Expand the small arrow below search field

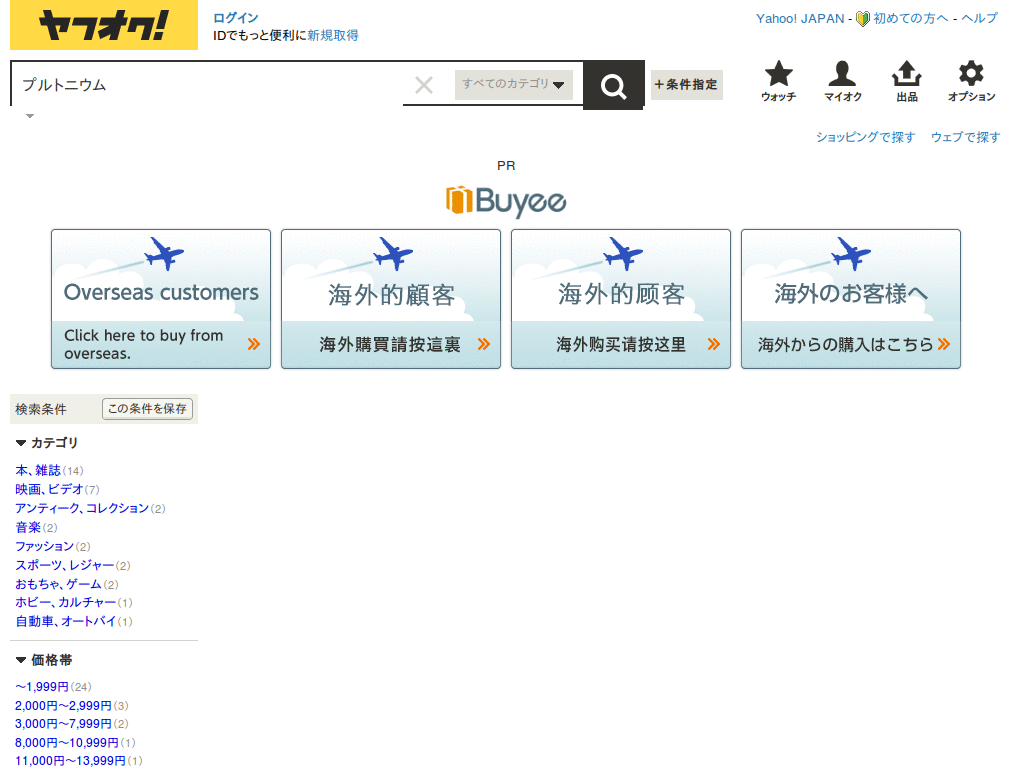coord(29,116)
